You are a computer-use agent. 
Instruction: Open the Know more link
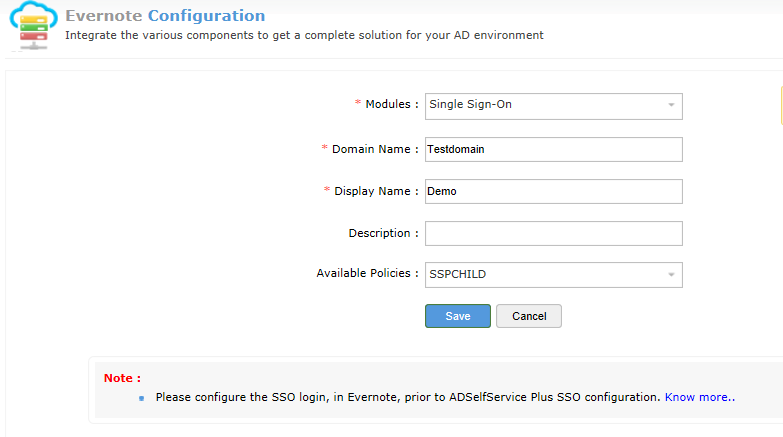point(699,397)
